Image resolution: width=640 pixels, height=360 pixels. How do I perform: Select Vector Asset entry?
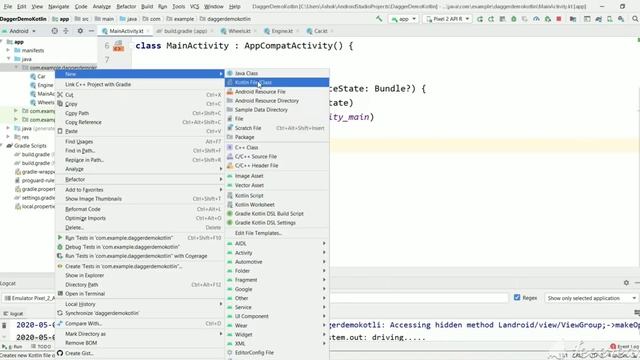click(277, 185)
